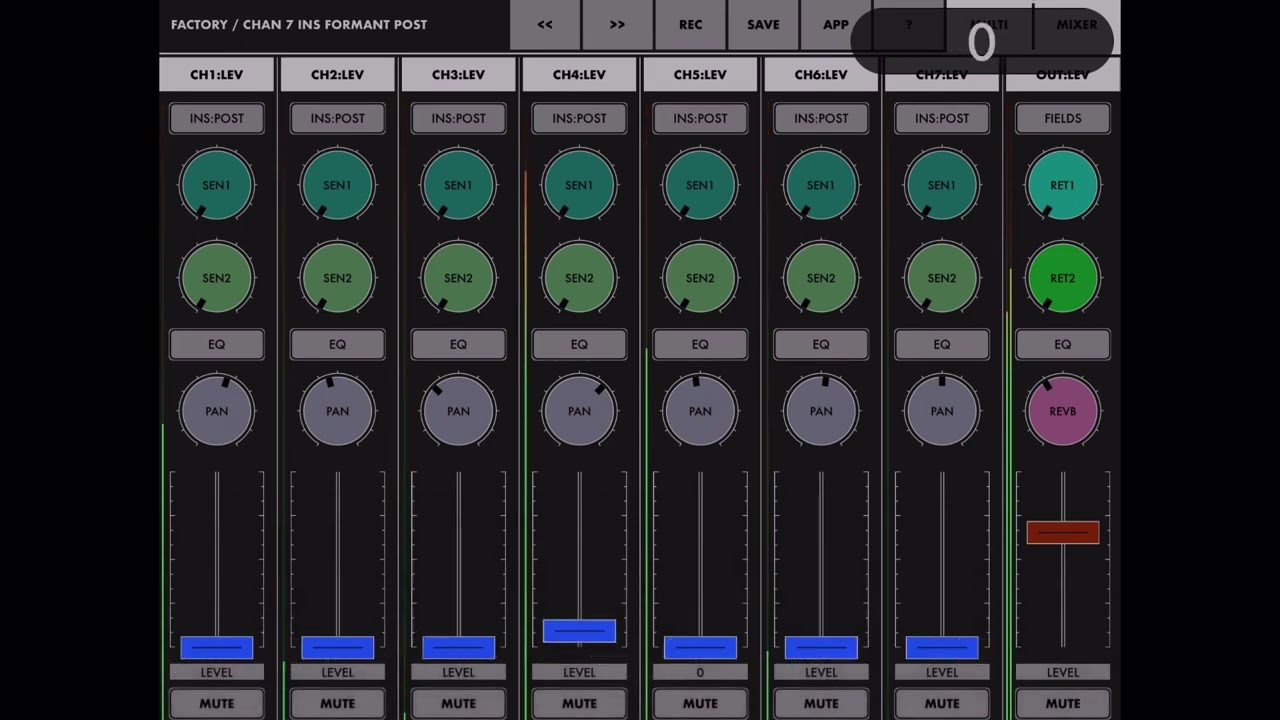Image resolution: width=1280 pixels, height=720 pixels.
Task: Select channel 3 PAN knob
Action: [x=458, y=411]
